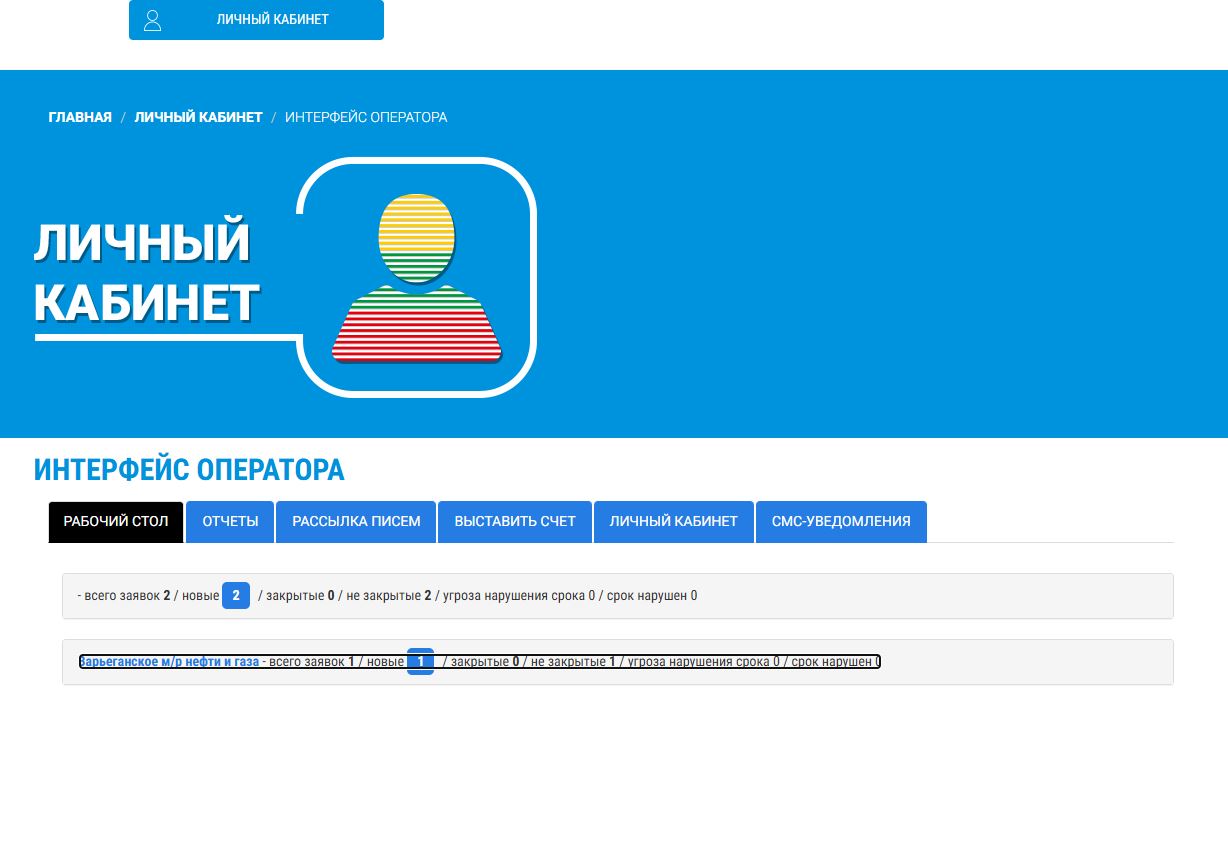The image size is (1228, 863).
Task: Click 'срок нарушен 0' in first summary row
Action: tap(652, 596)
